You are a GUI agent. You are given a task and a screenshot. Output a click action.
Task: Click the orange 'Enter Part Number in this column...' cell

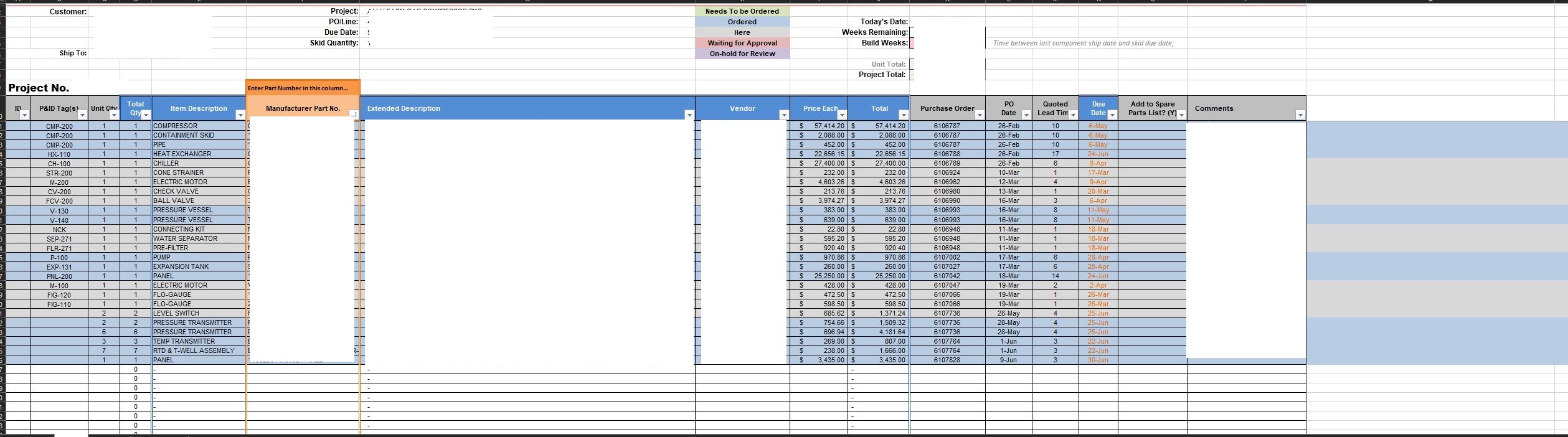[303, 88]
